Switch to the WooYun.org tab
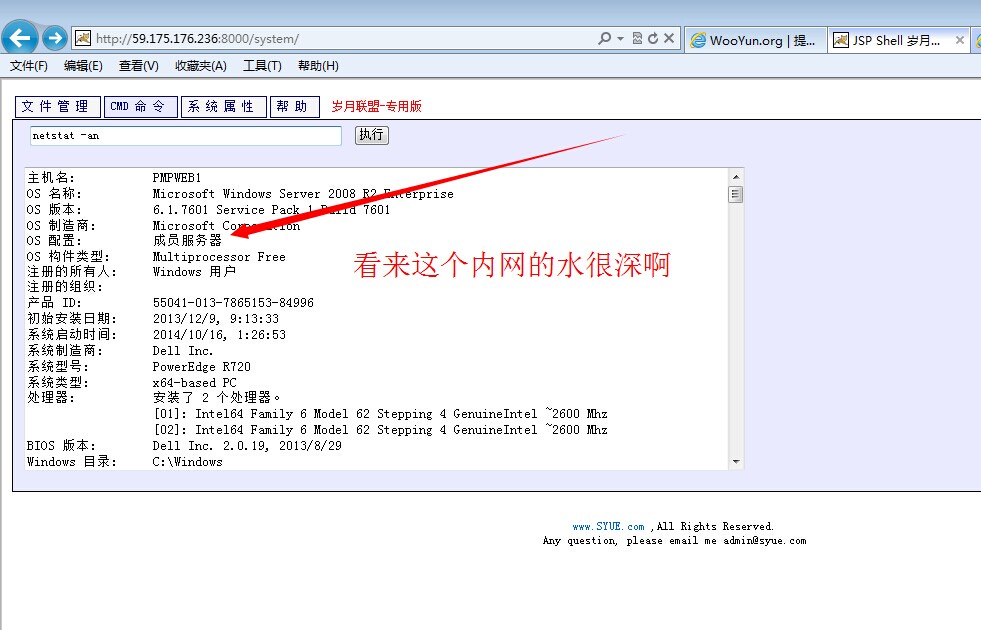981x630 pixels. point(756,41)
